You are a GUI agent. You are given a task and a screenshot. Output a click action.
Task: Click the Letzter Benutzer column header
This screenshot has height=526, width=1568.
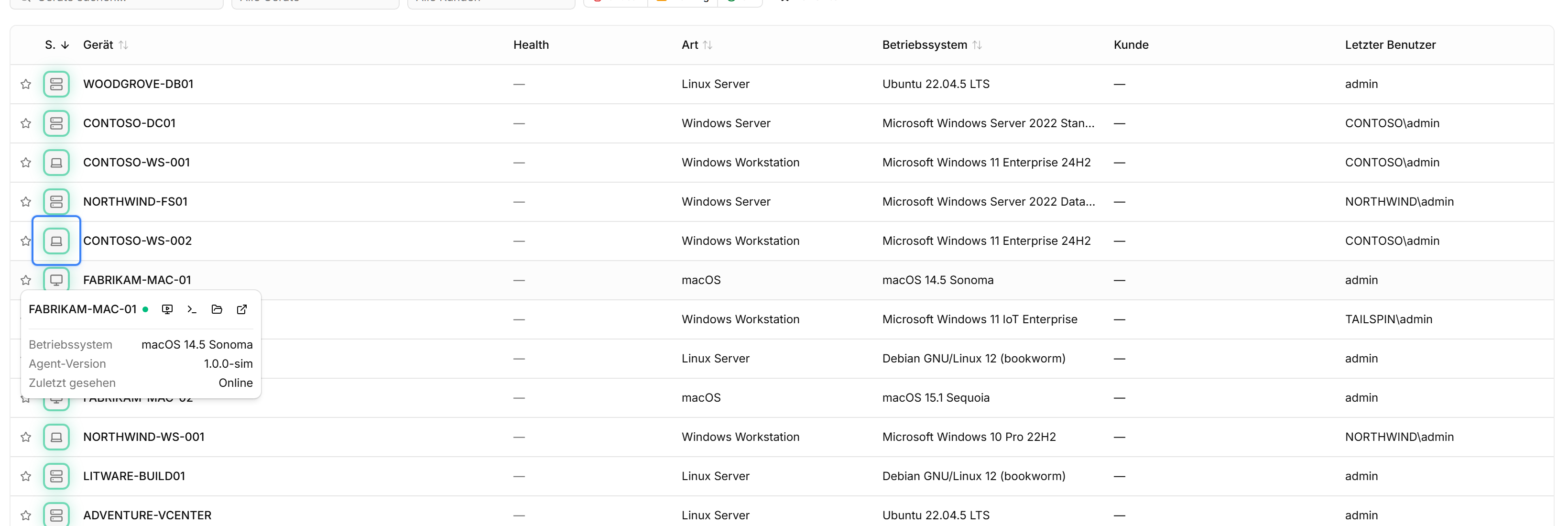(x=1390, y=45)
